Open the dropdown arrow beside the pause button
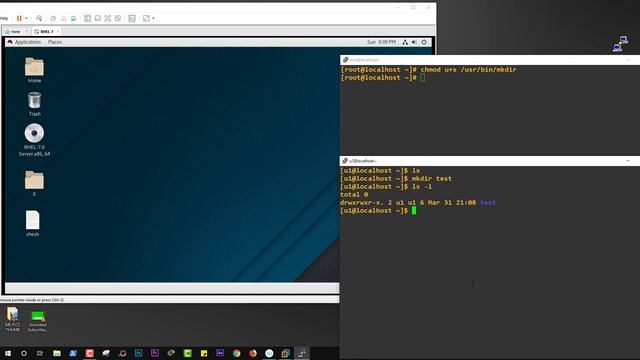Image resolution: width=640 pixels, height=360 pixels. click(26, 18)
